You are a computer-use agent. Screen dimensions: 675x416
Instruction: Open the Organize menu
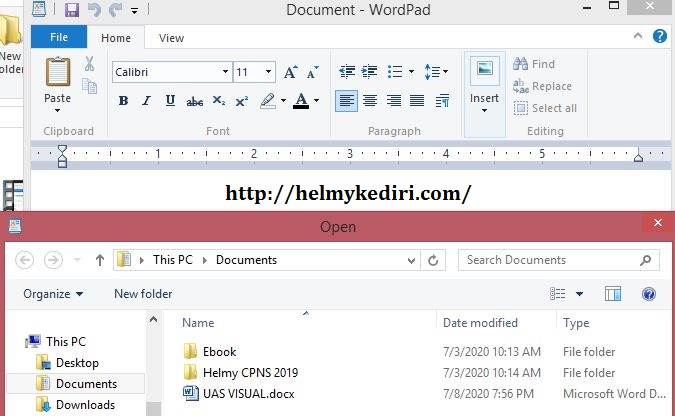pos(53,294)
